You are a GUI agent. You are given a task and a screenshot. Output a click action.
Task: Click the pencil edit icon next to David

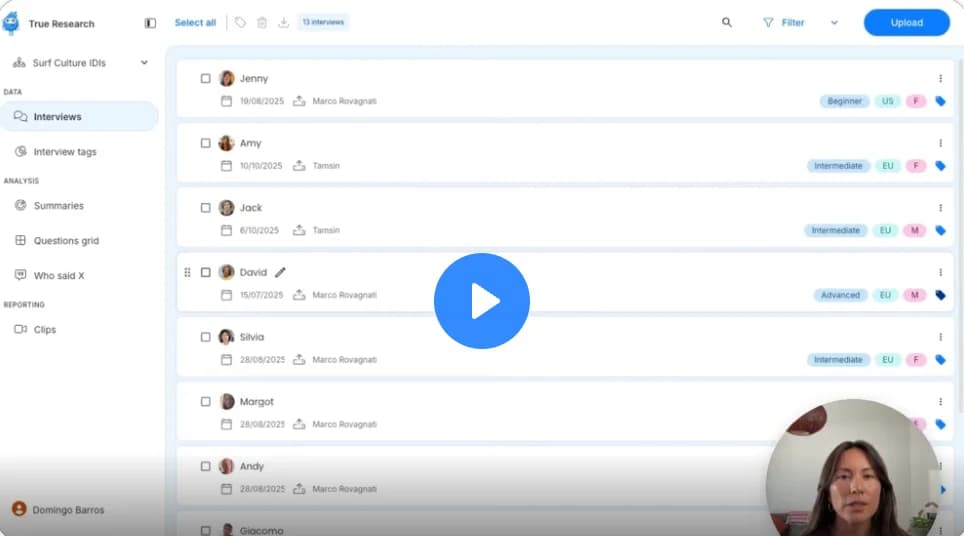tap(280, 272)
